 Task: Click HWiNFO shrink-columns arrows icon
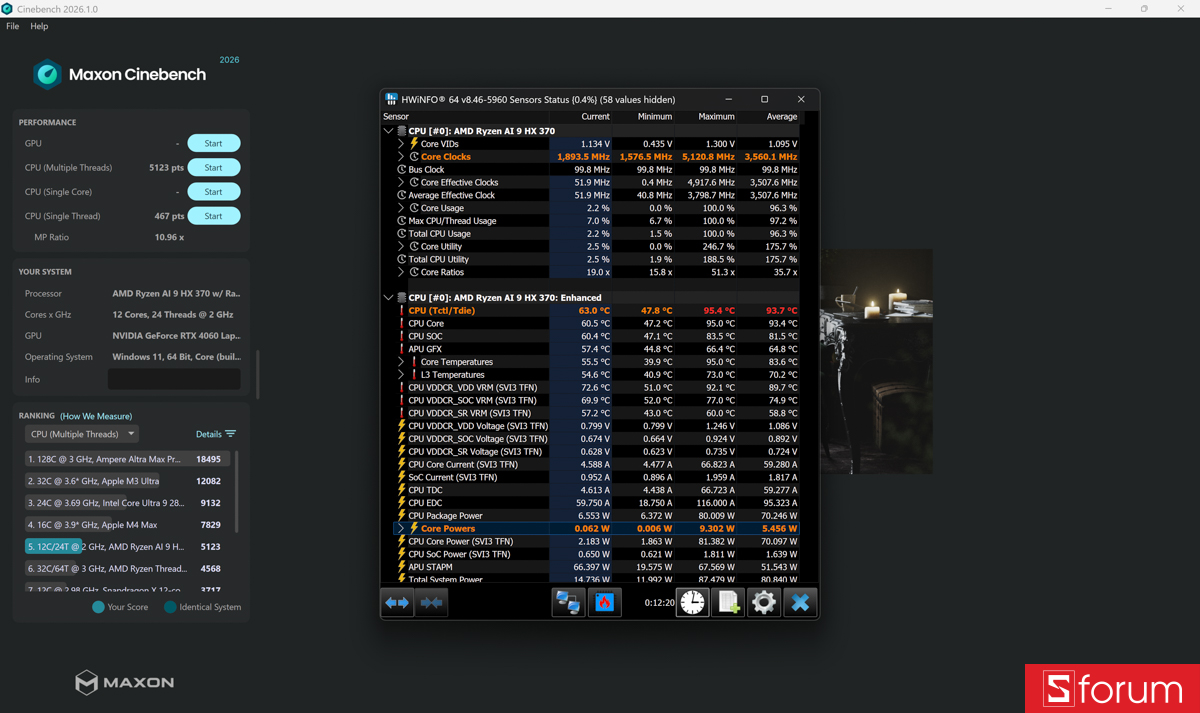click(x=432, y=602)
